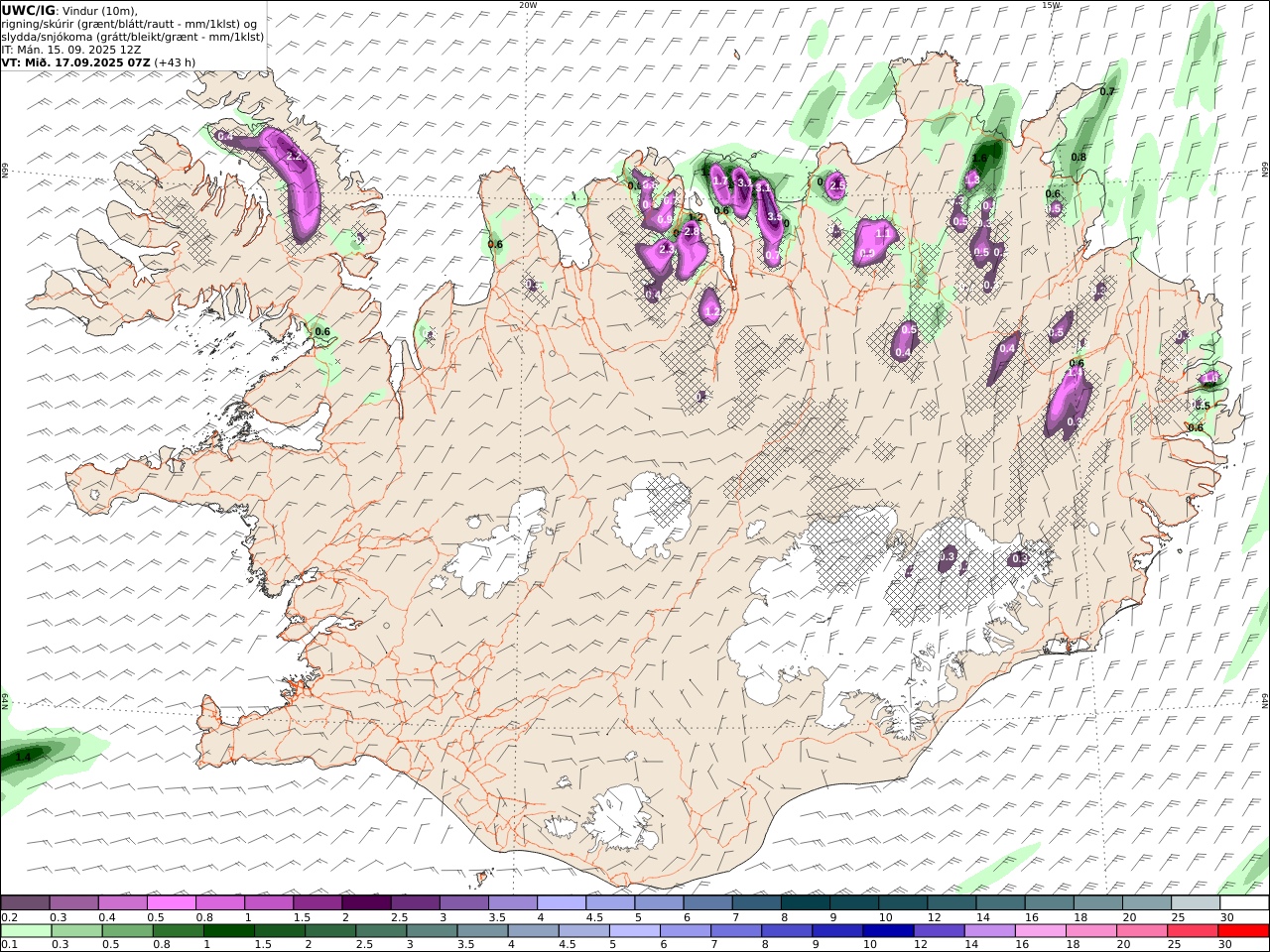Select the bright red lower swatch after 30

[1242, 931]
